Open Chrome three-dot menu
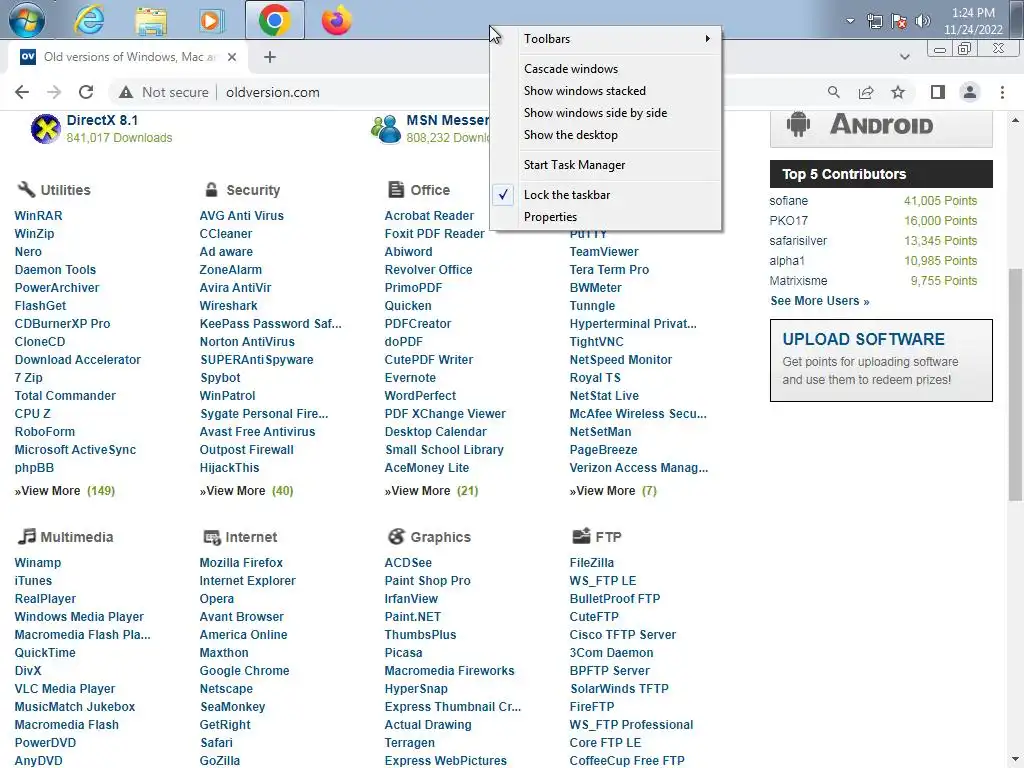 (x=1002, y=92)
